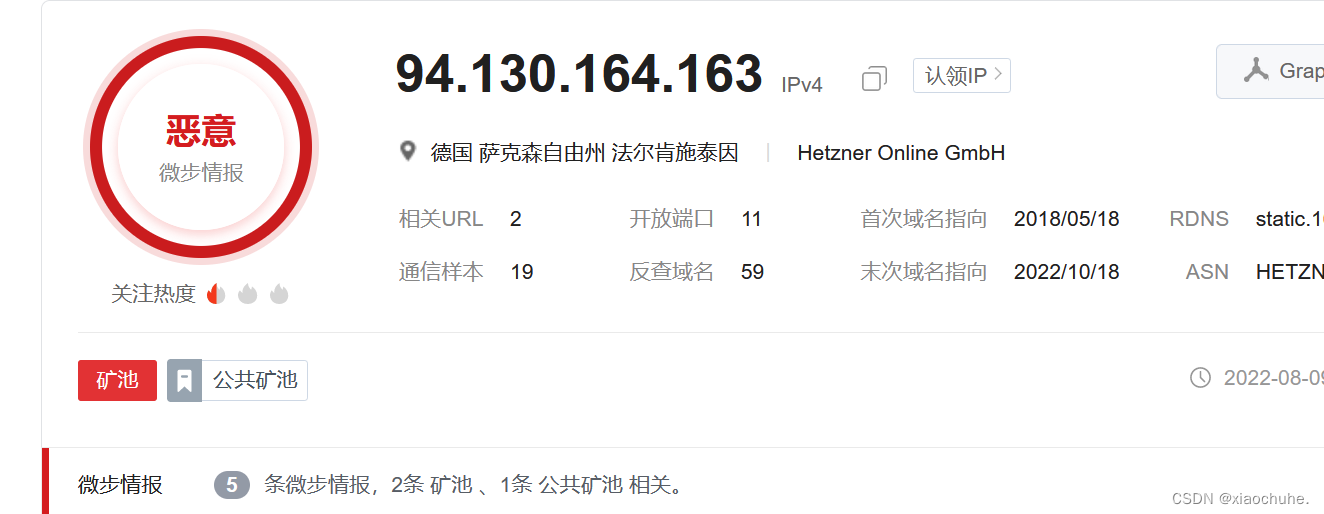The image size is (1324, 514).
Task: Click the 恶意 verdict circle
Action: 201,147
